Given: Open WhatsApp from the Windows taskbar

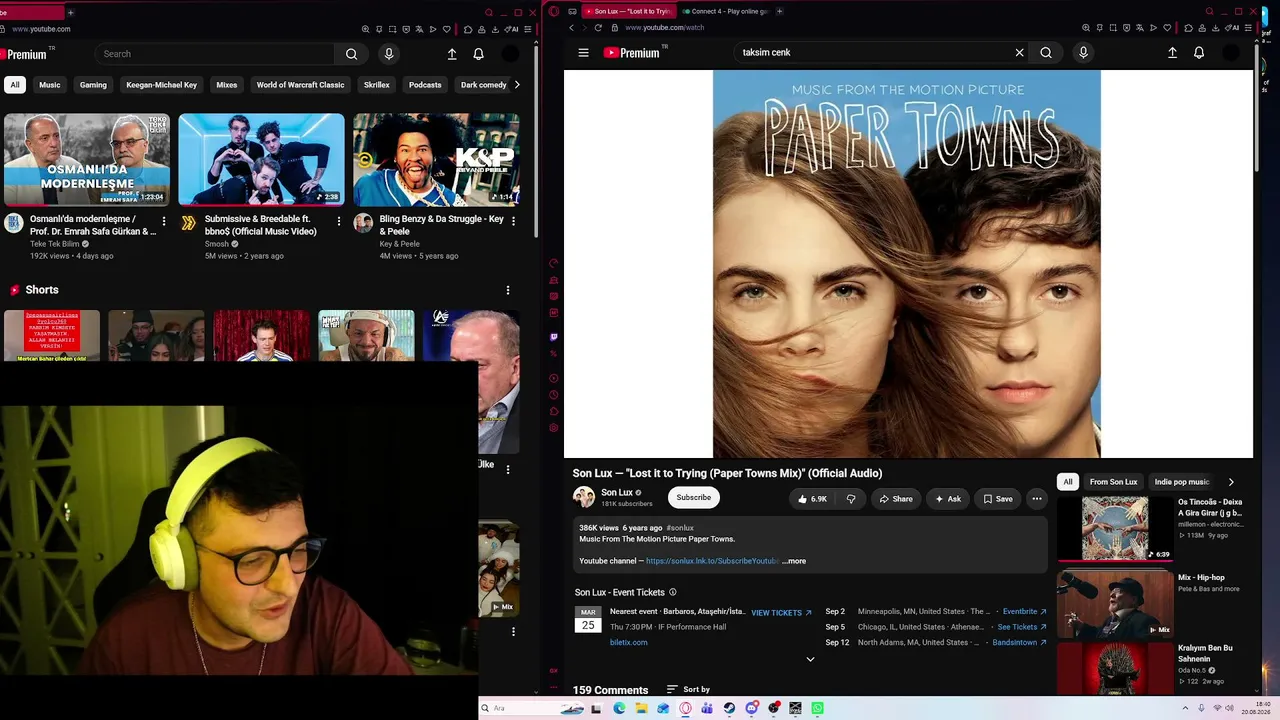Looking at the screenshot, I should (817, 708).
